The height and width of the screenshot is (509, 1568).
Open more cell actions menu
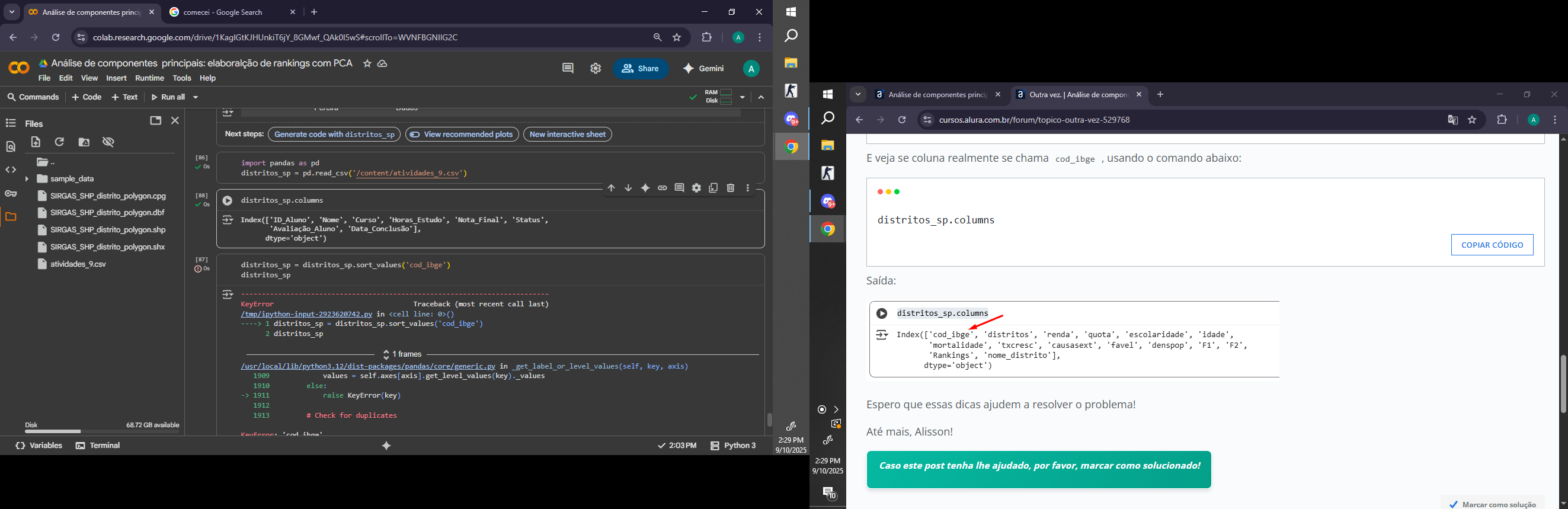(x=748, y=189)
